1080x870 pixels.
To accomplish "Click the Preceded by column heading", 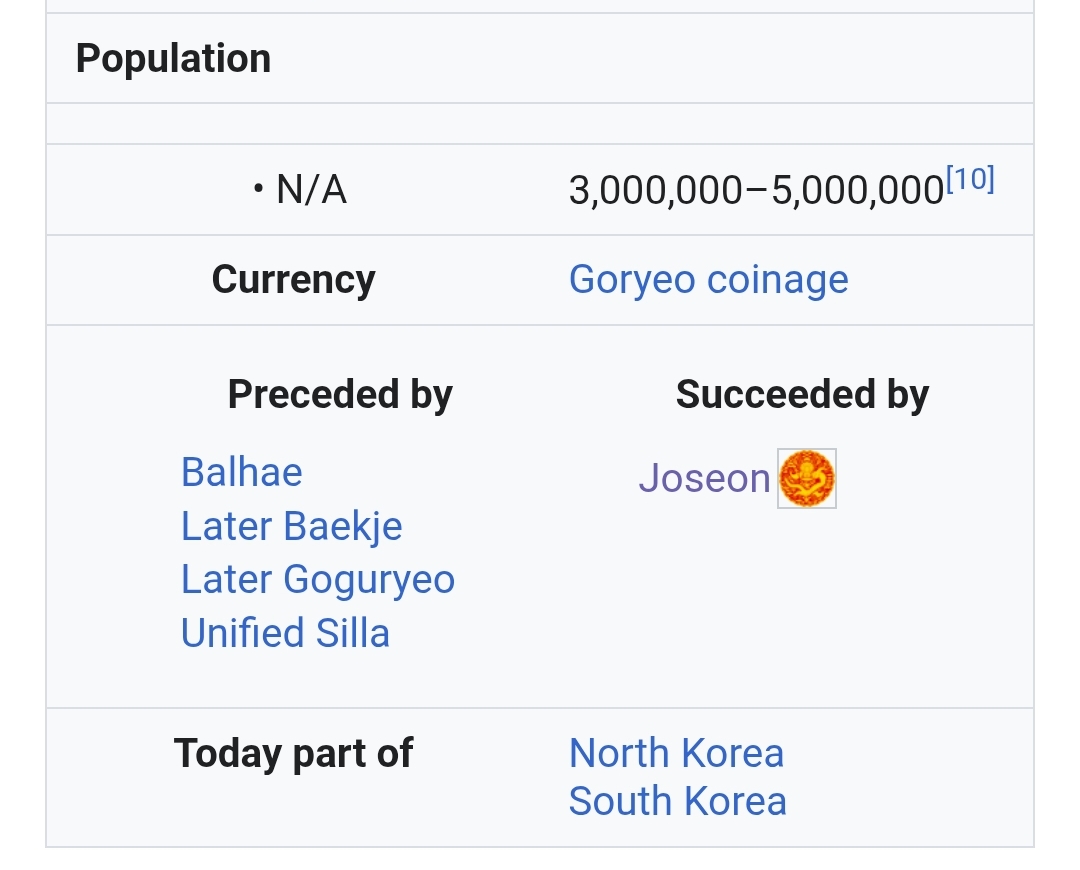I will pyautogui.click(x=340, y=395).
